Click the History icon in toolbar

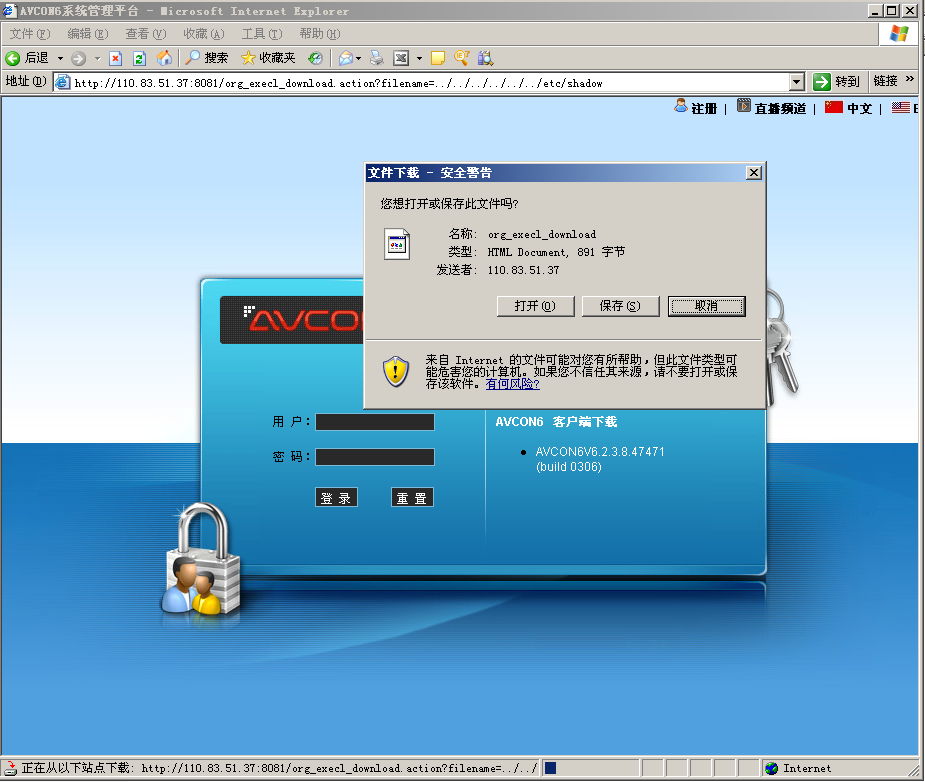316,58
